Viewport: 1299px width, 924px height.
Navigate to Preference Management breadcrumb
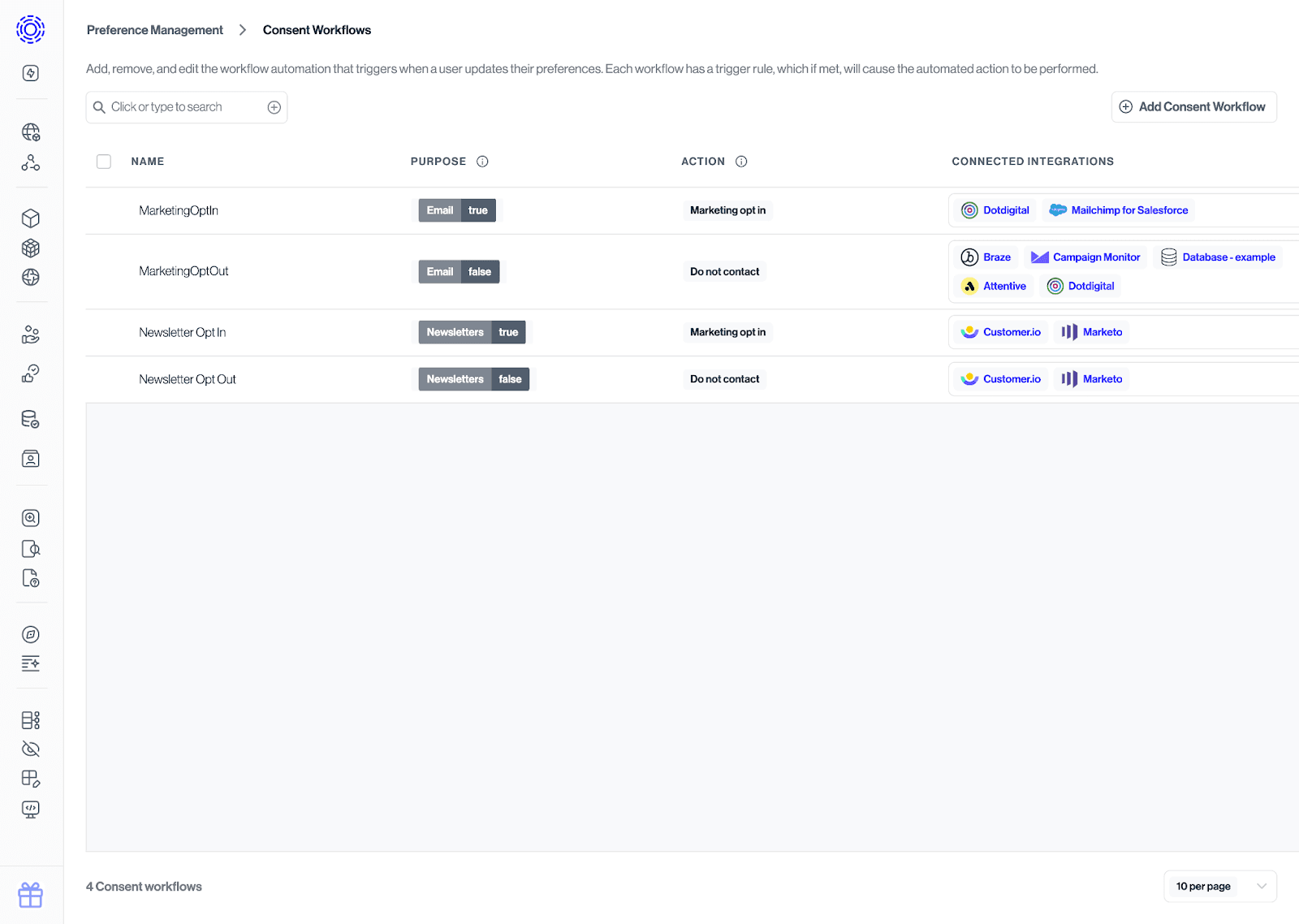pos(154,29)
